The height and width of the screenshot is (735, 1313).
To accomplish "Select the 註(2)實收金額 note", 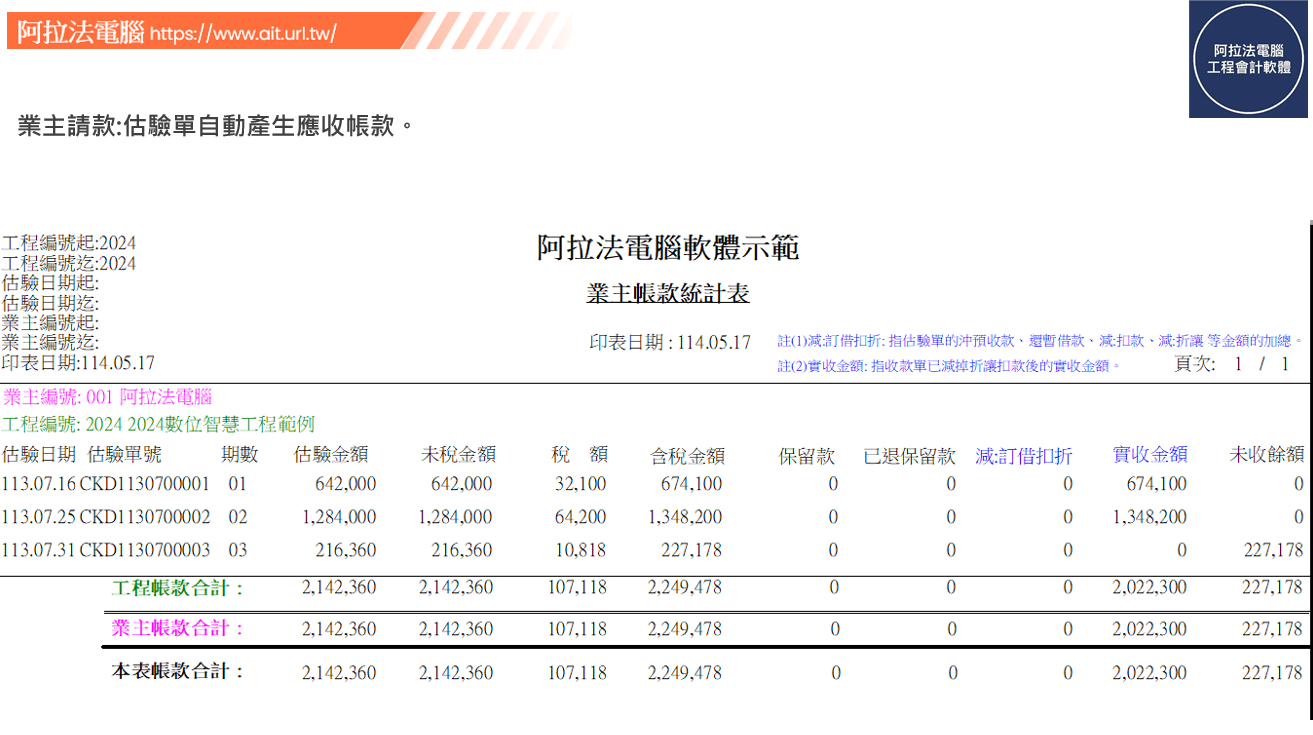I will point(950,366).
